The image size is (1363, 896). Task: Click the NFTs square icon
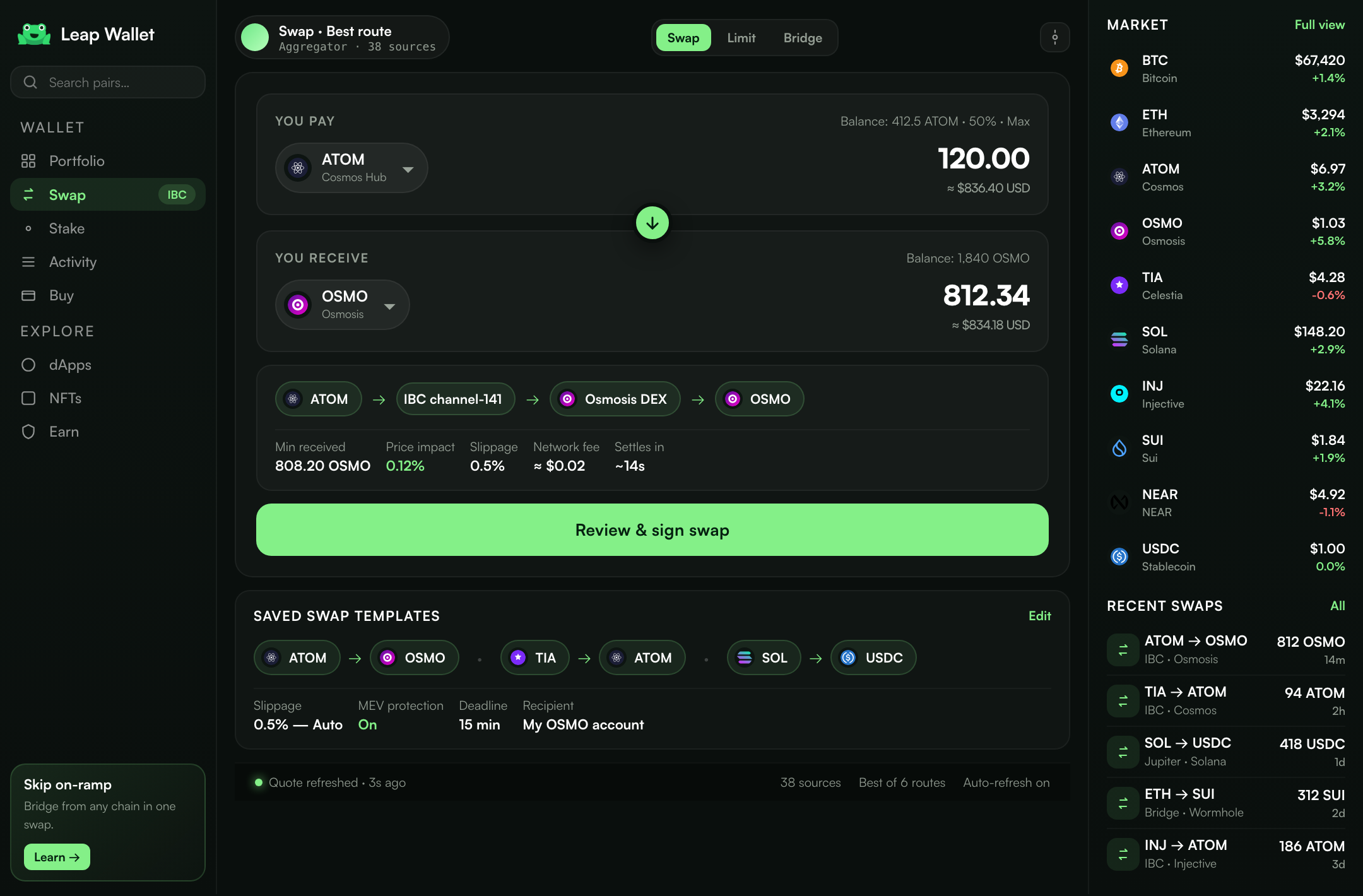click(28, 398)
